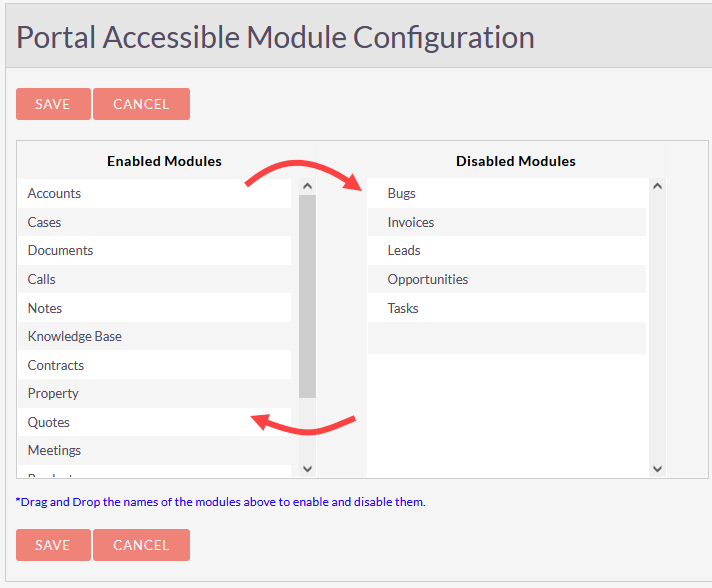Select Accounts in Enabled Modules
Screen dimensions: 712x588
click(55, 193)
